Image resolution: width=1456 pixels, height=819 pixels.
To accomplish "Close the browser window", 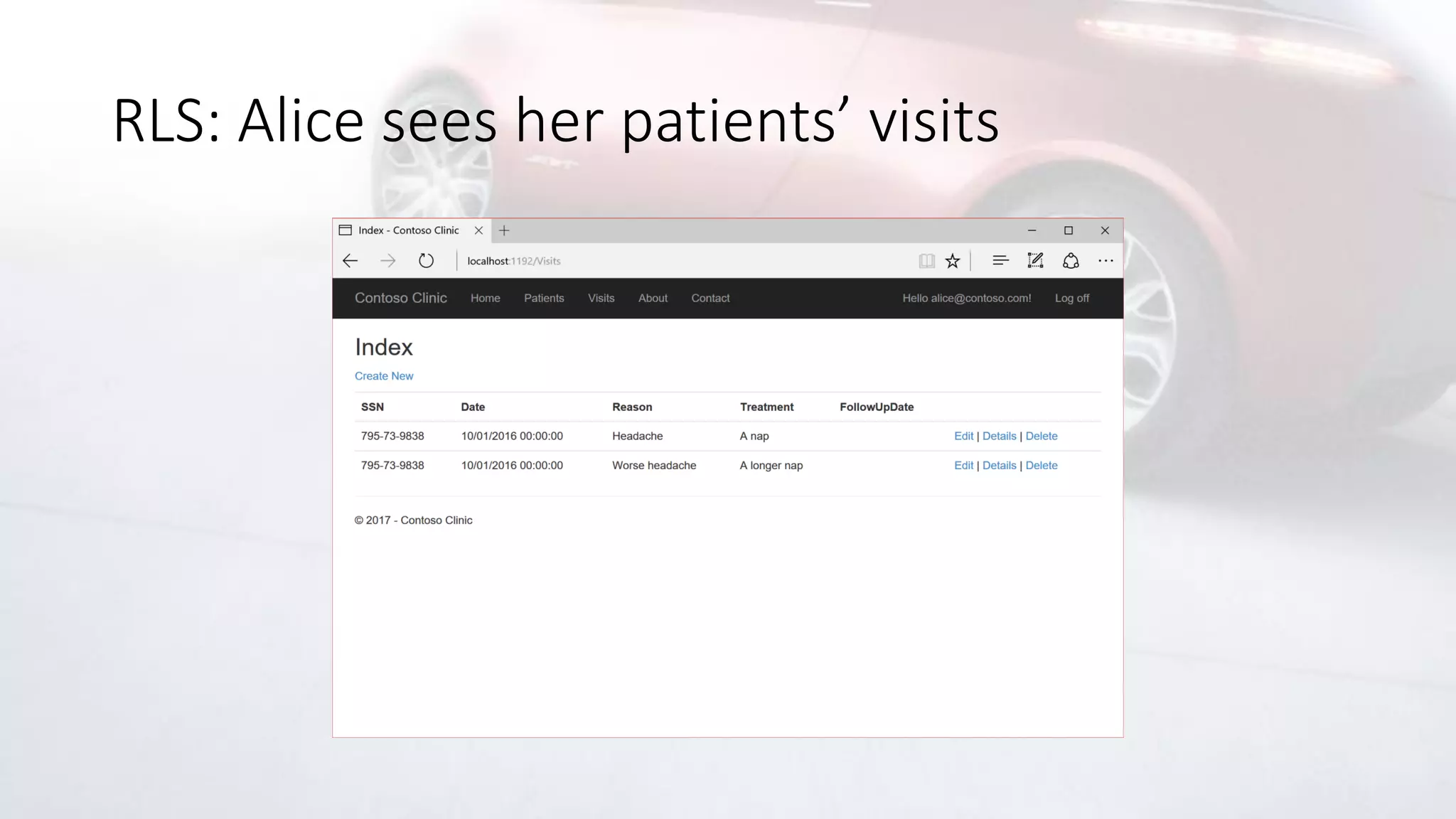I will point(1105,230).
